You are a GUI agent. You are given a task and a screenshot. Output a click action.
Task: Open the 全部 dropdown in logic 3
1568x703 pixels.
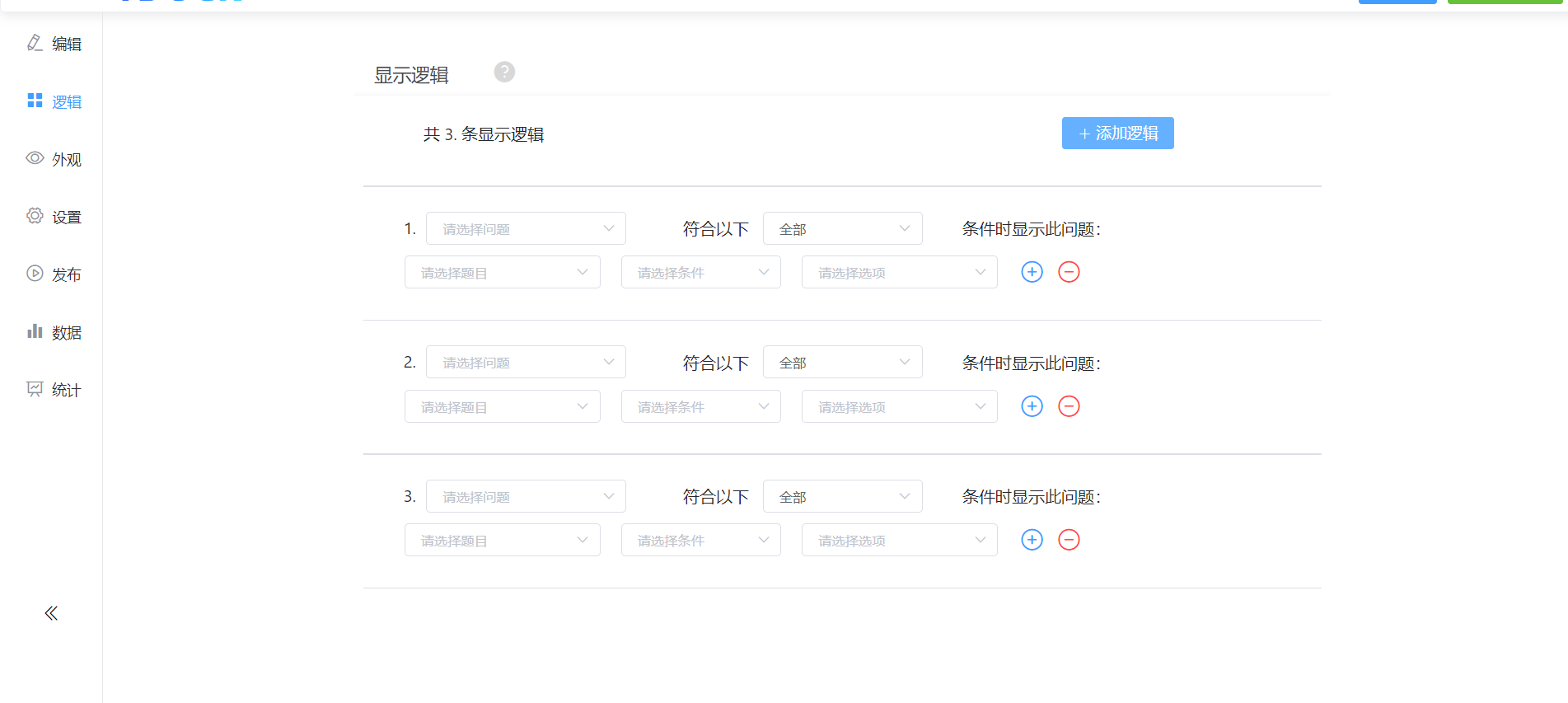[842, 496]
